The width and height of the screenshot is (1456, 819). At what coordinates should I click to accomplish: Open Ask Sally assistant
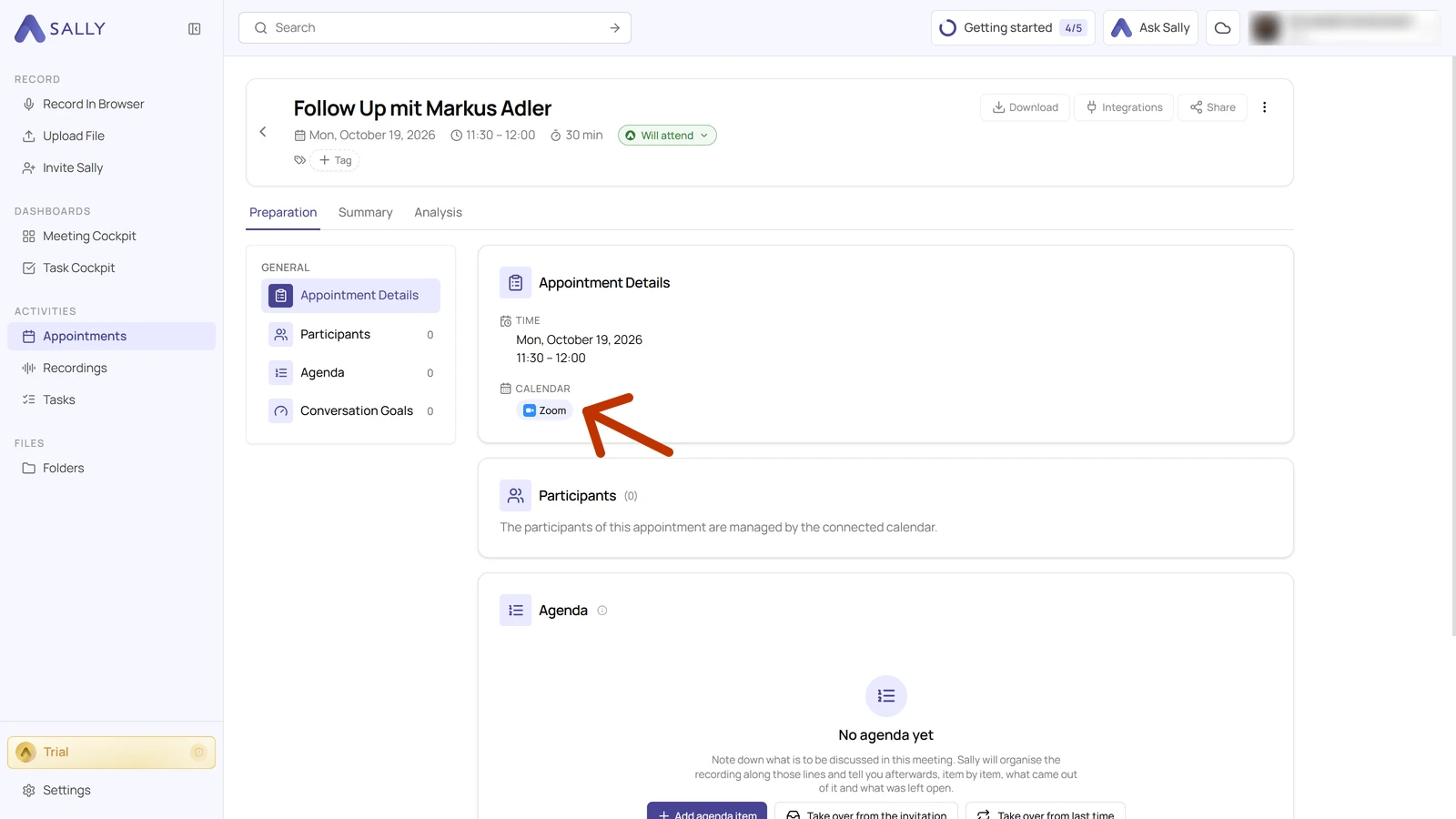[1151, 28]
